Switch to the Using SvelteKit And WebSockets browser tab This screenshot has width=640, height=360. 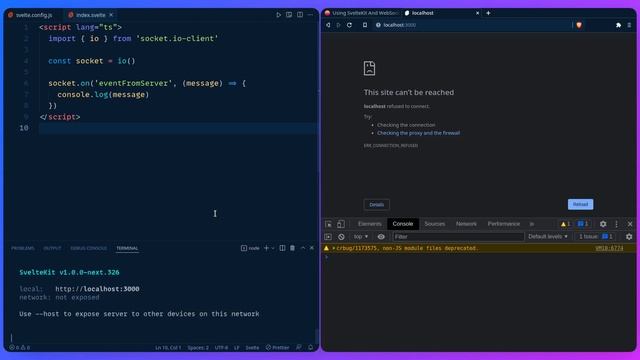click(x=362, y=13)
